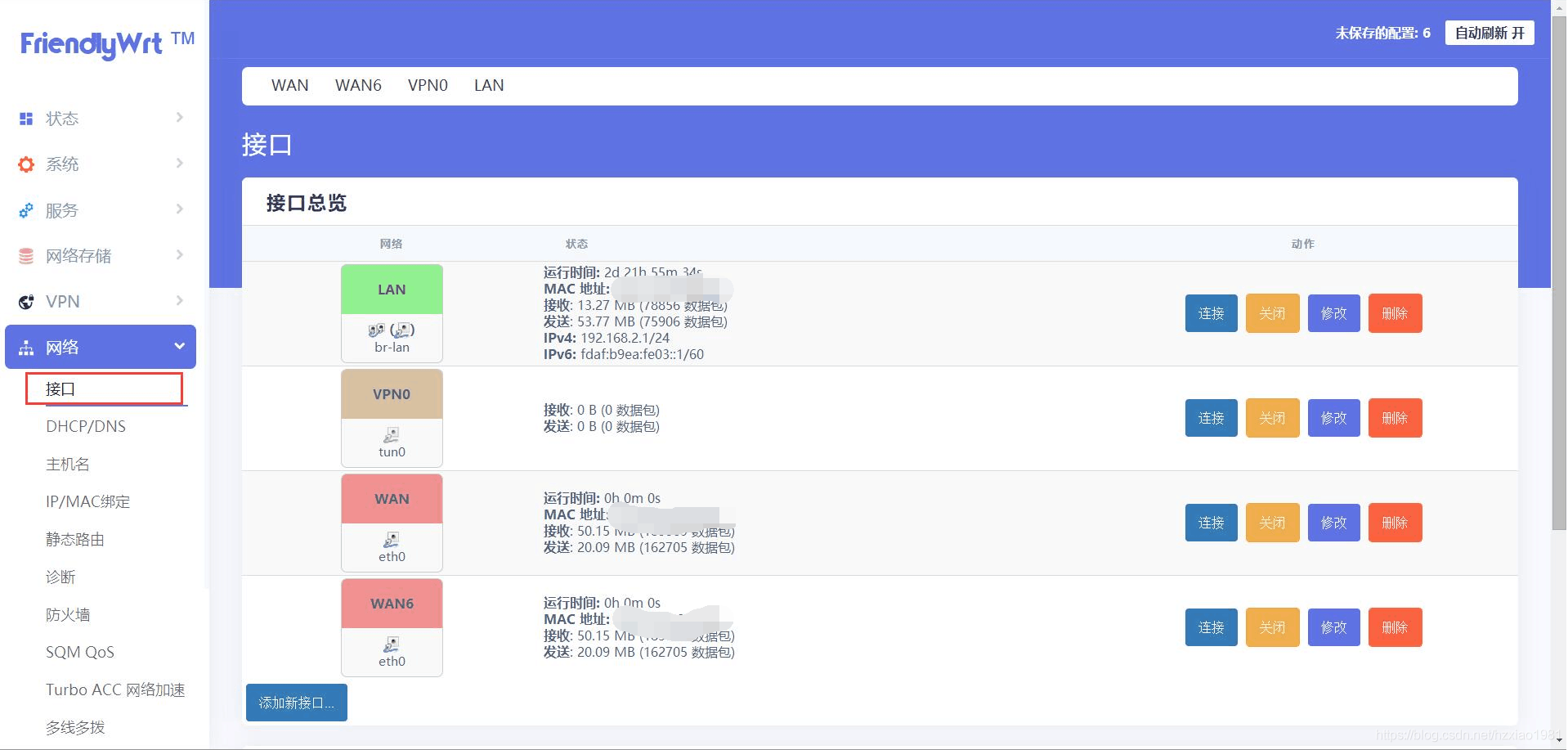Click the Network Storage disk icon
The height and width of the screenshot is (750, 1568).
(26, 256)
